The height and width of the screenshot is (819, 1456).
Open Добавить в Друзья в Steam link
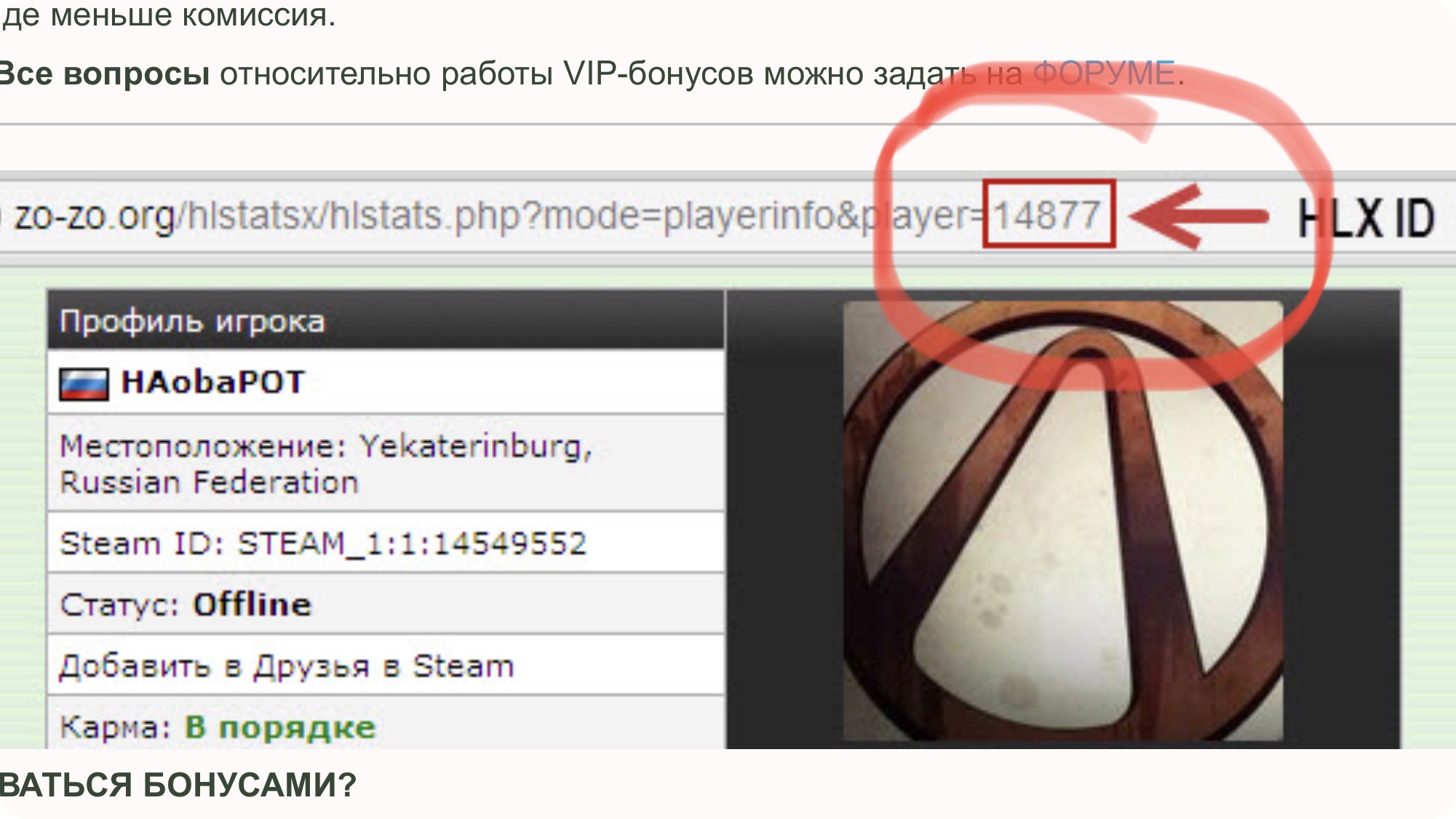tap(287, 666)
